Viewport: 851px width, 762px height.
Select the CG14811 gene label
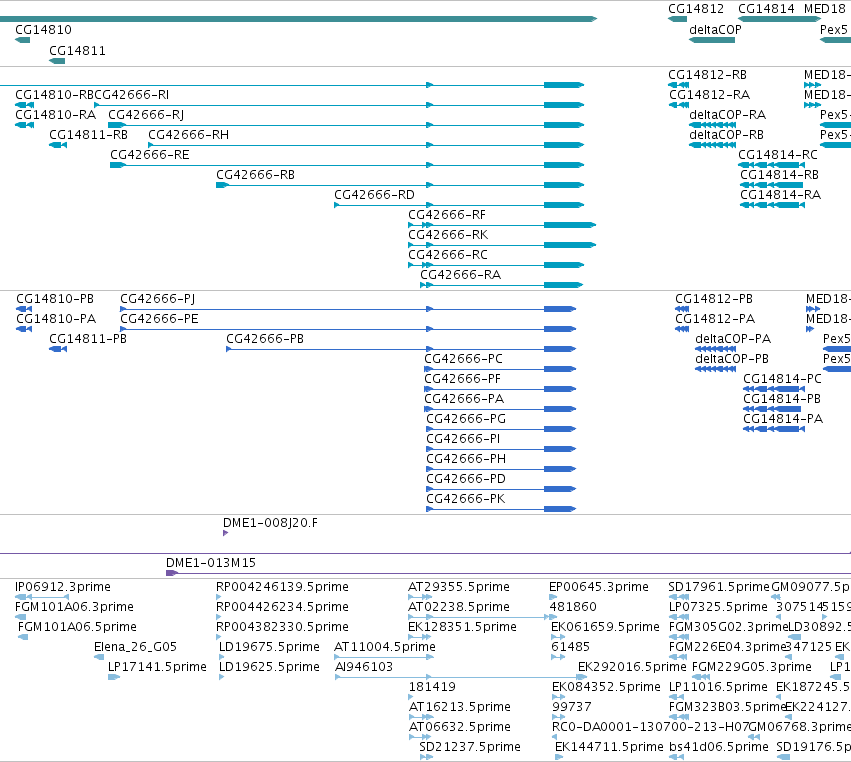click(x=77, y=51)
